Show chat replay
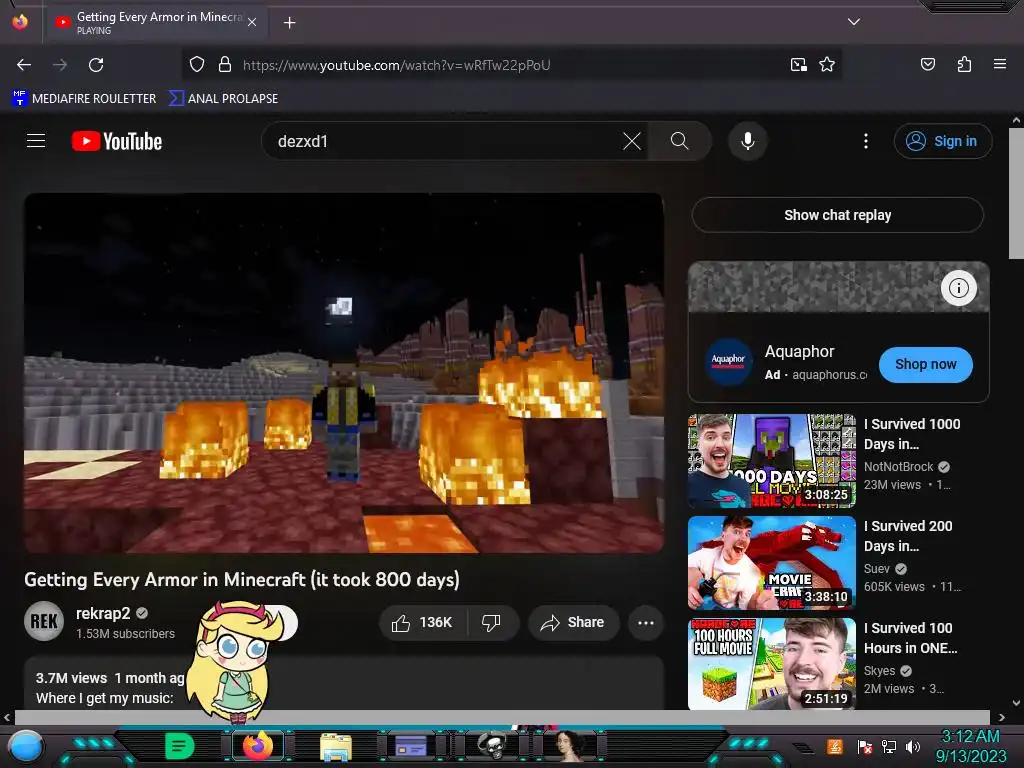Viewport: 1024px width, 768px height. click(837, 215)
